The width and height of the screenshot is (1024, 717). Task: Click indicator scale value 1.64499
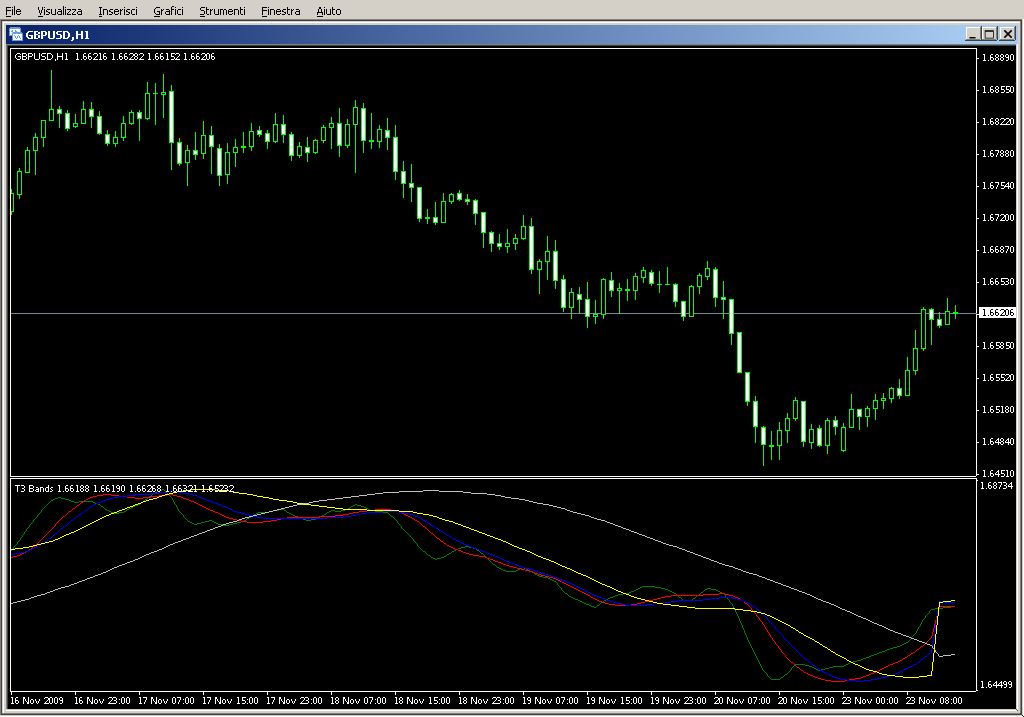997,684
